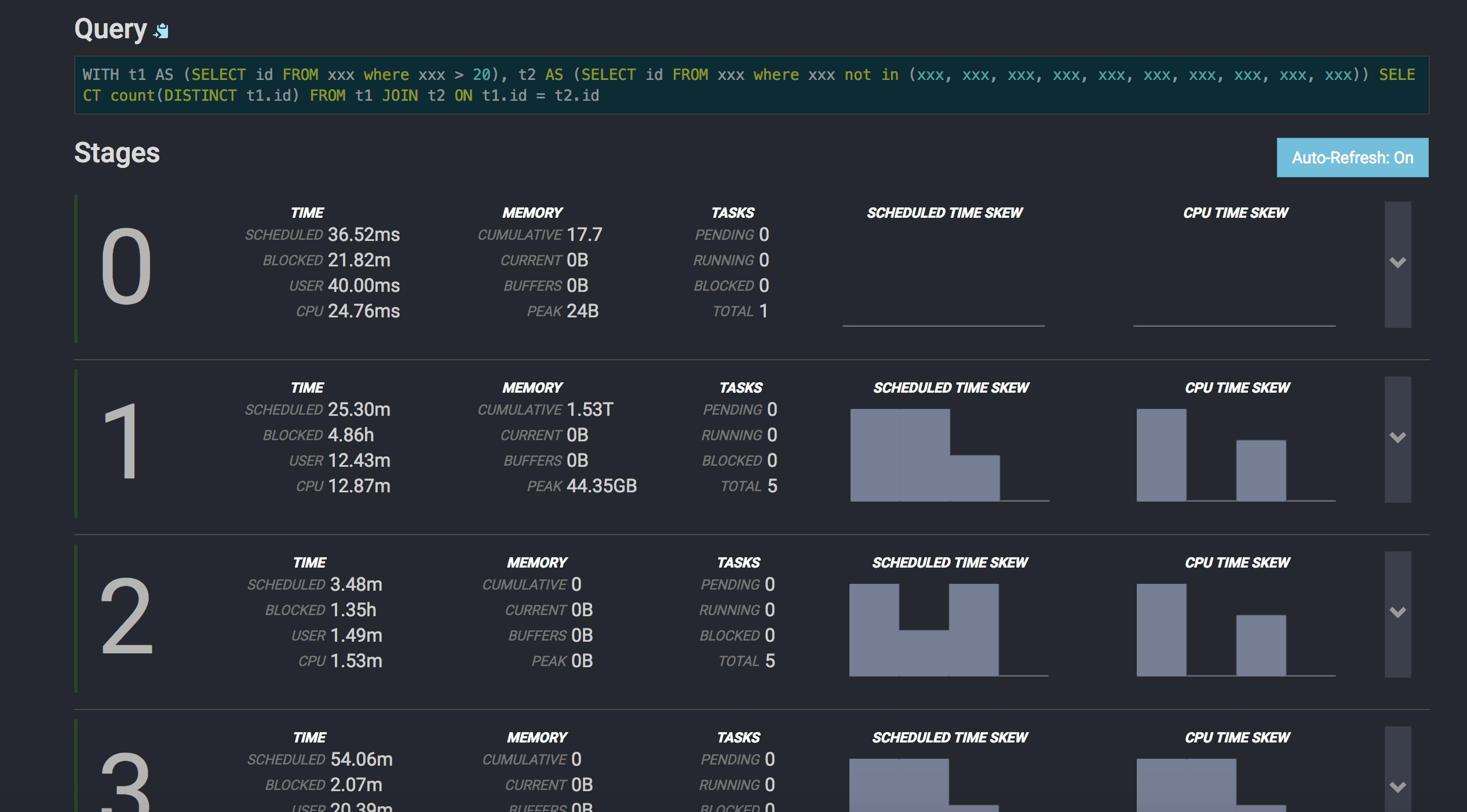Viewport: 1467px width, 812px height.
Task: Click inside the SQL query text box
Action: (751, 85)
